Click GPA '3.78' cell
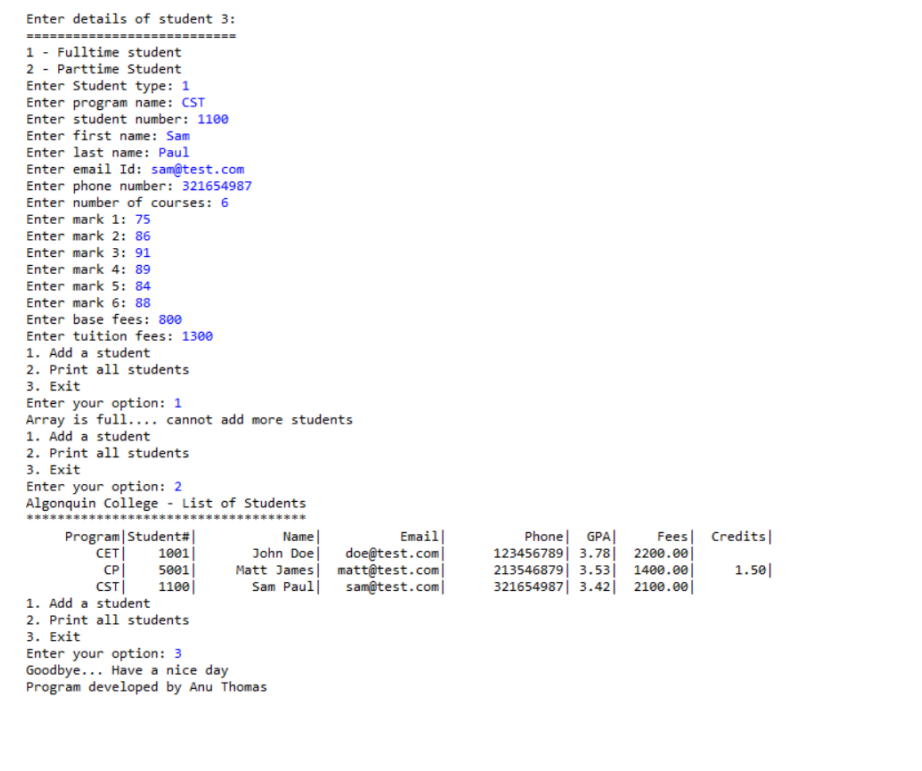Image resolution: width=922 pixels, height=771 pixels. [594, 553]
